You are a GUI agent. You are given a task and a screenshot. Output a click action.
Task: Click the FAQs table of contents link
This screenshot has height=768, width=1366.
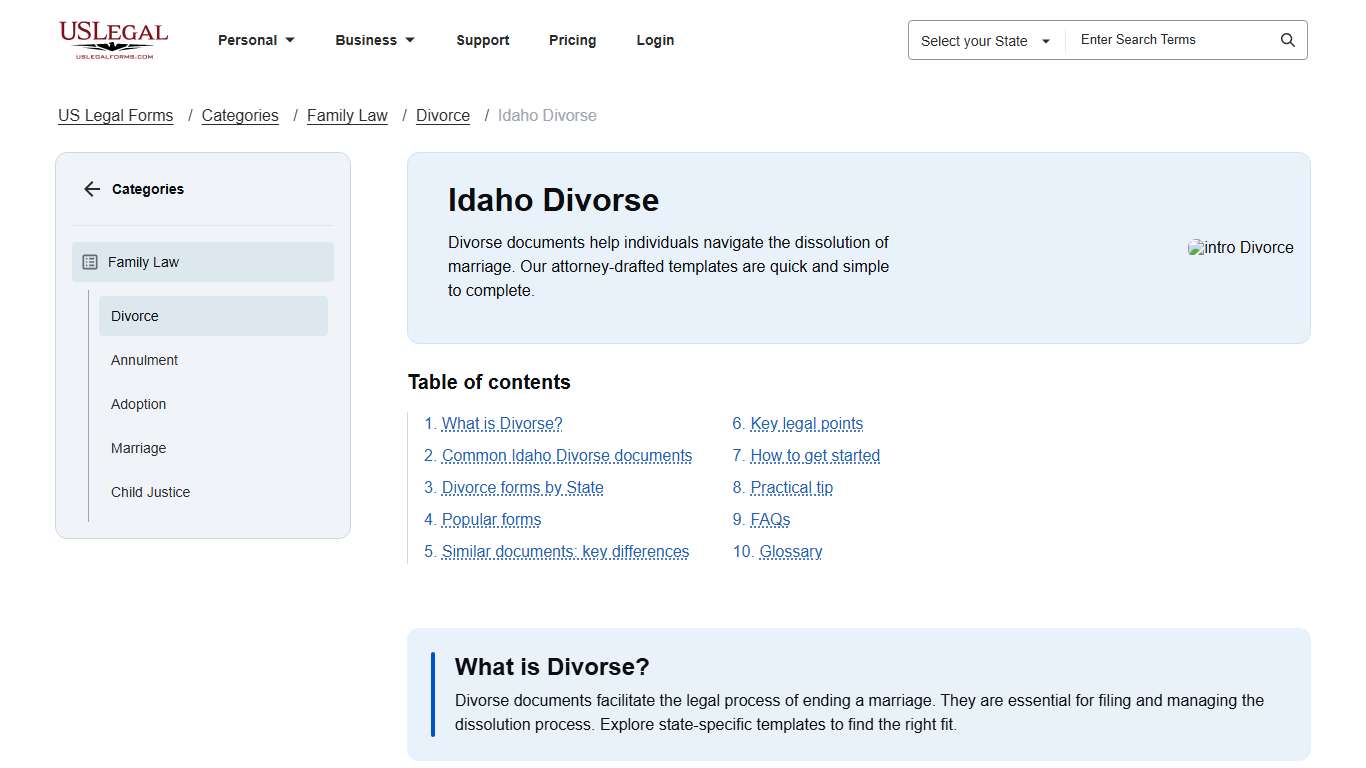point(770,519)
